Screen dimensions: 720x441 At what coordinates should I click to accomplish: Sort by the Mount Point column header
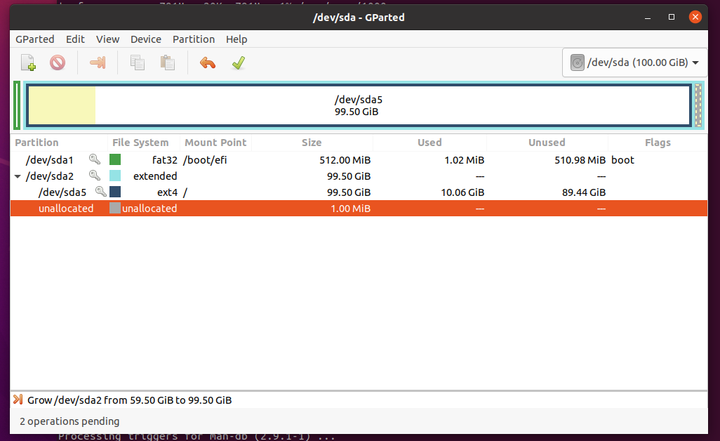216,142
